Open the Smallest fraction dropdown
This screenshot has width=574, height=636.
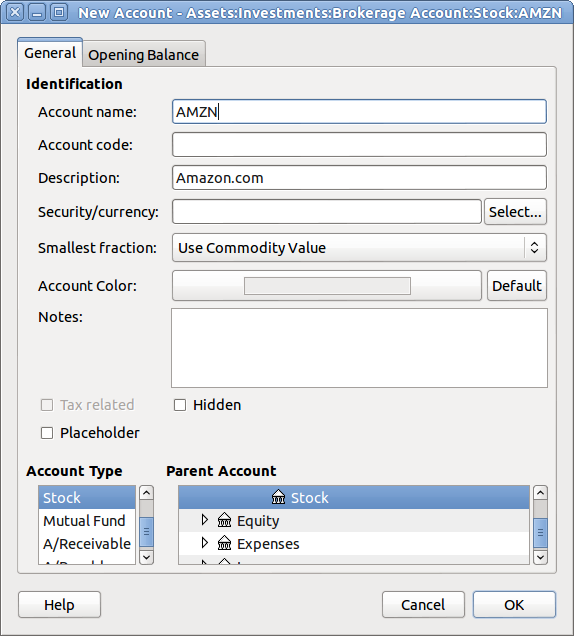[x=359, y=247]
